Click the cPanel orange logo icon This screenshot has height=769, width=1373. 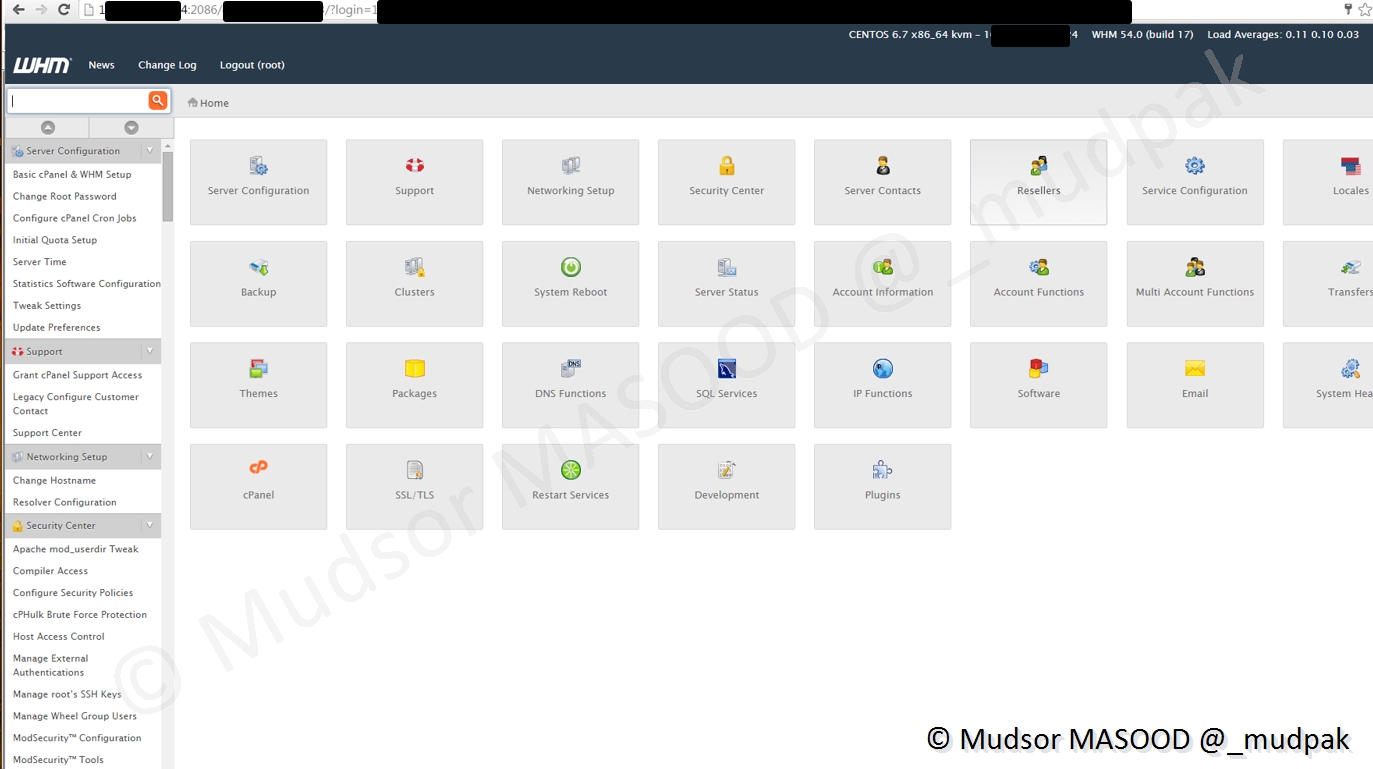tap(258, 467)
